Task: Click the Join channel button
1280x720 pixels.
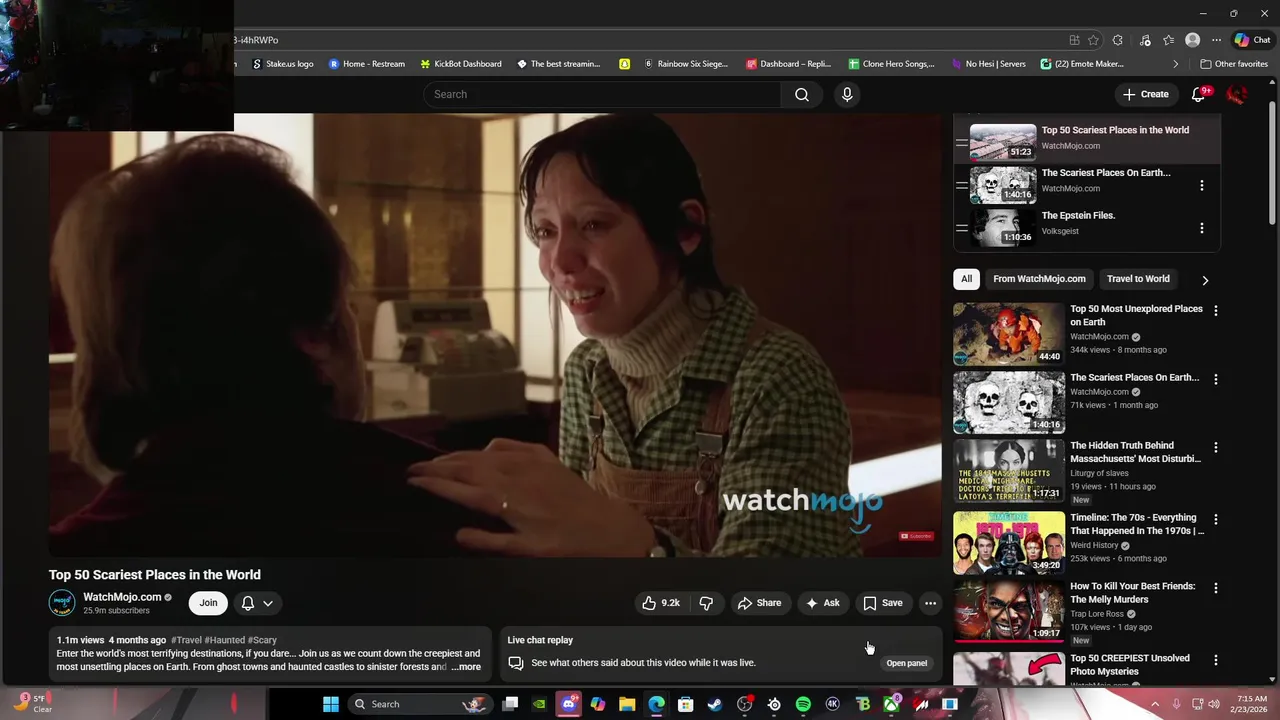Action: pos(208,603)
